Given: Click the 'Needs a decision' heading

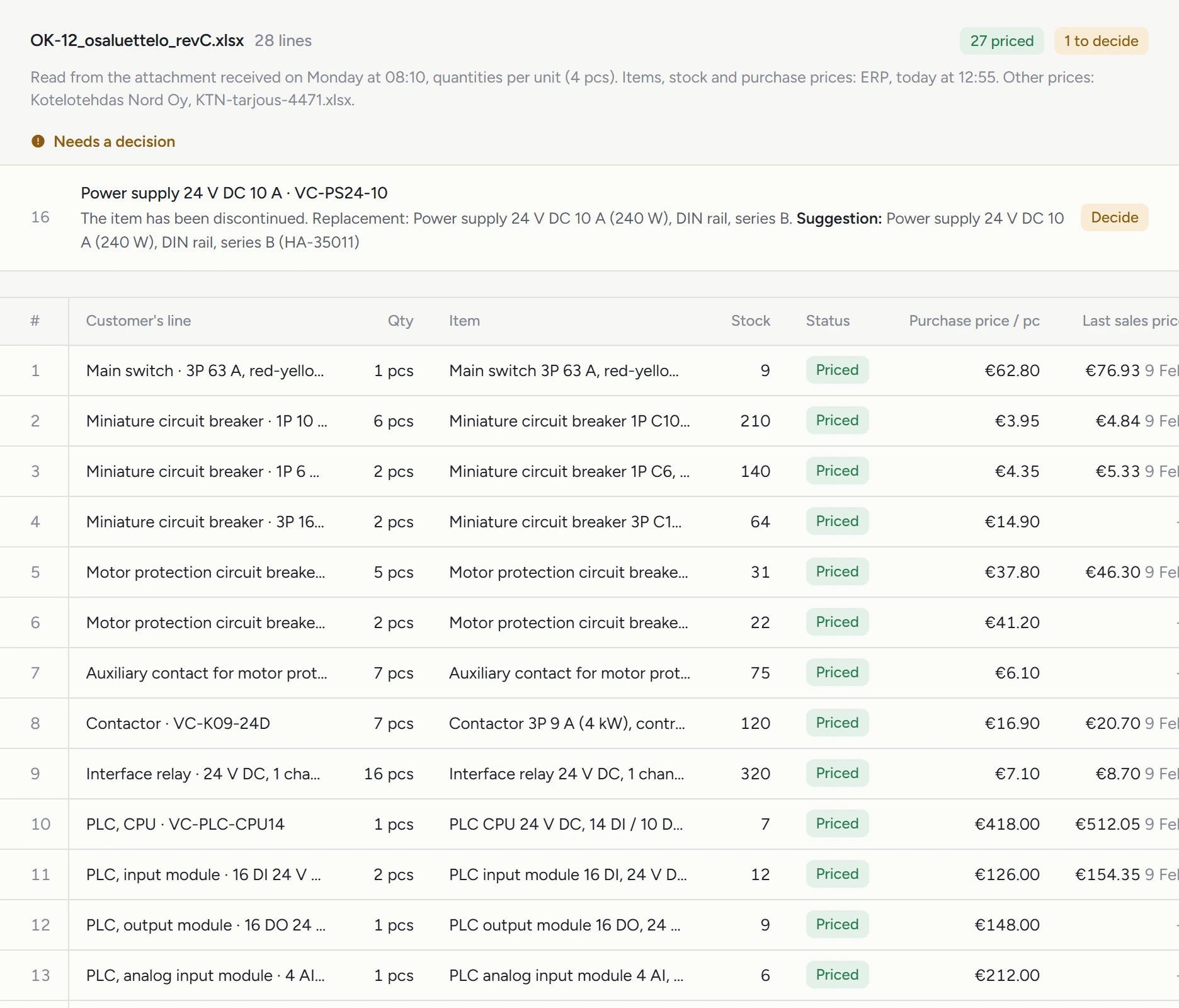Looking at the screenshot, I should tap(114, 141).
